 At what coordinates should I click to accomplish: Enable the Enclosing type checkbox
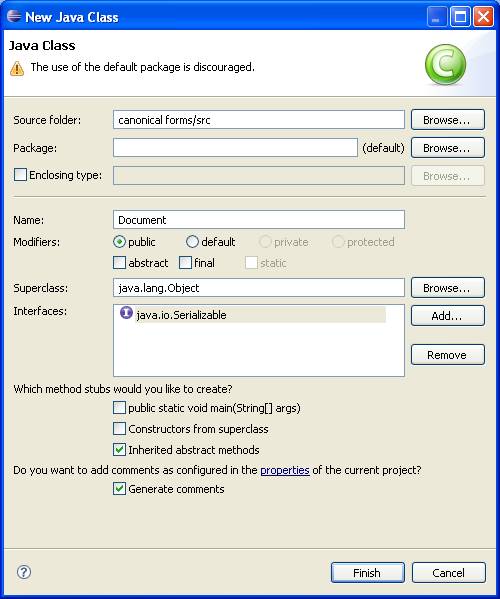[20, 175]
